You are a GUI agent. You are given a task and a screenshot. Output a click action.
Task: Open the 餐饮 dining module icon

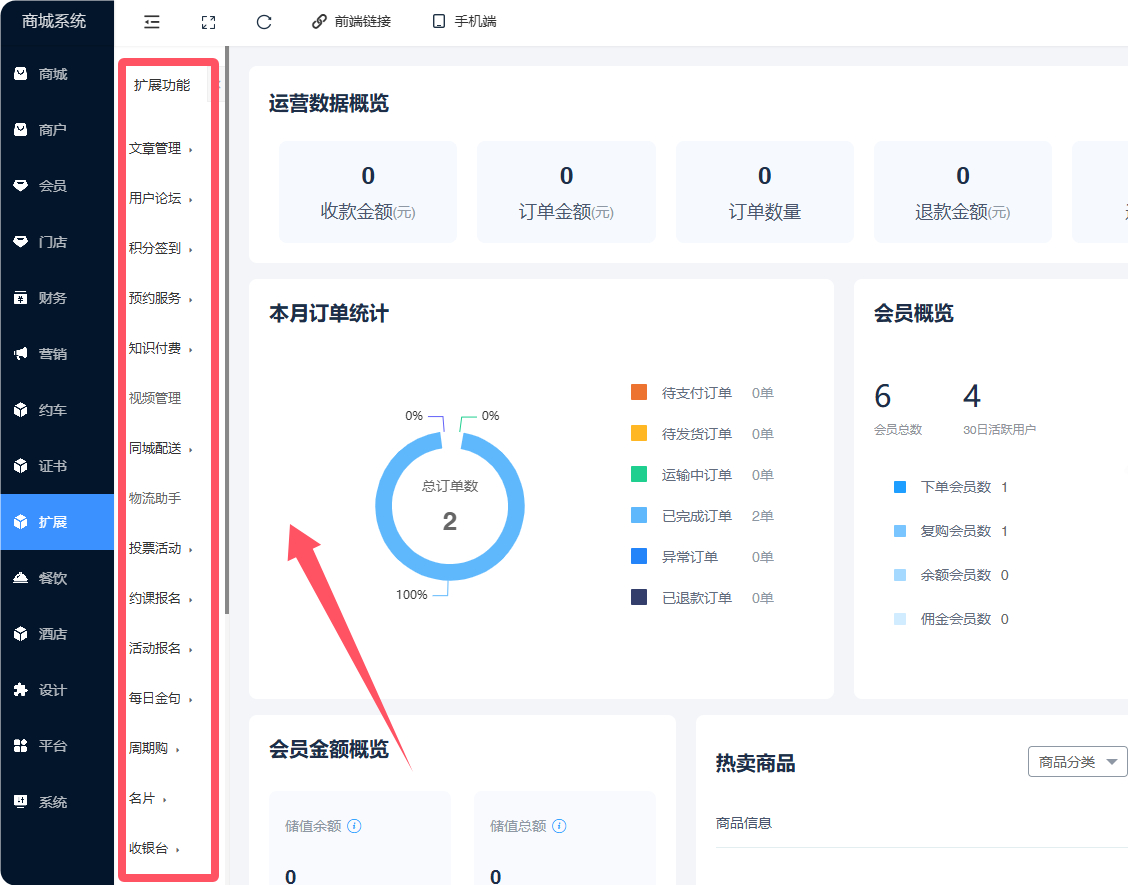pos(36,578)
